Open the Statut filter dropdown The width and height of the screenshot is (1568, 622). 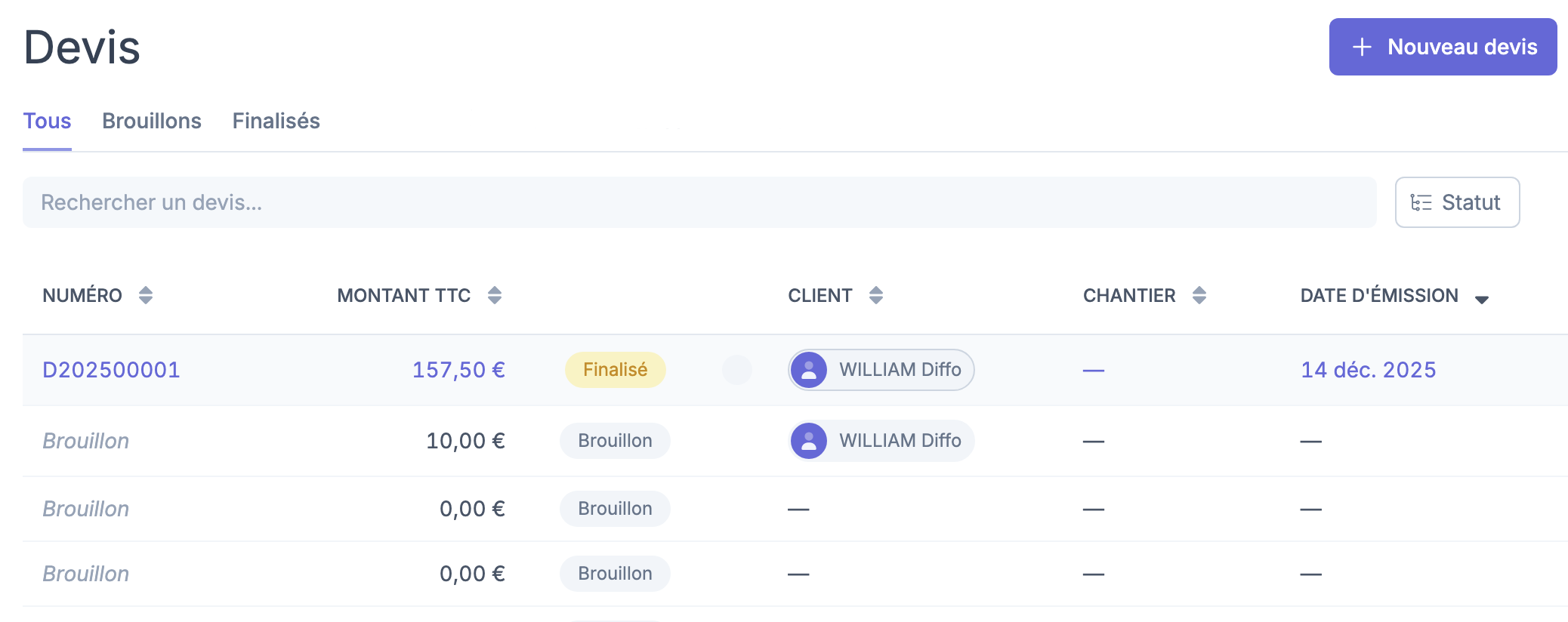tap(1457, 202)
